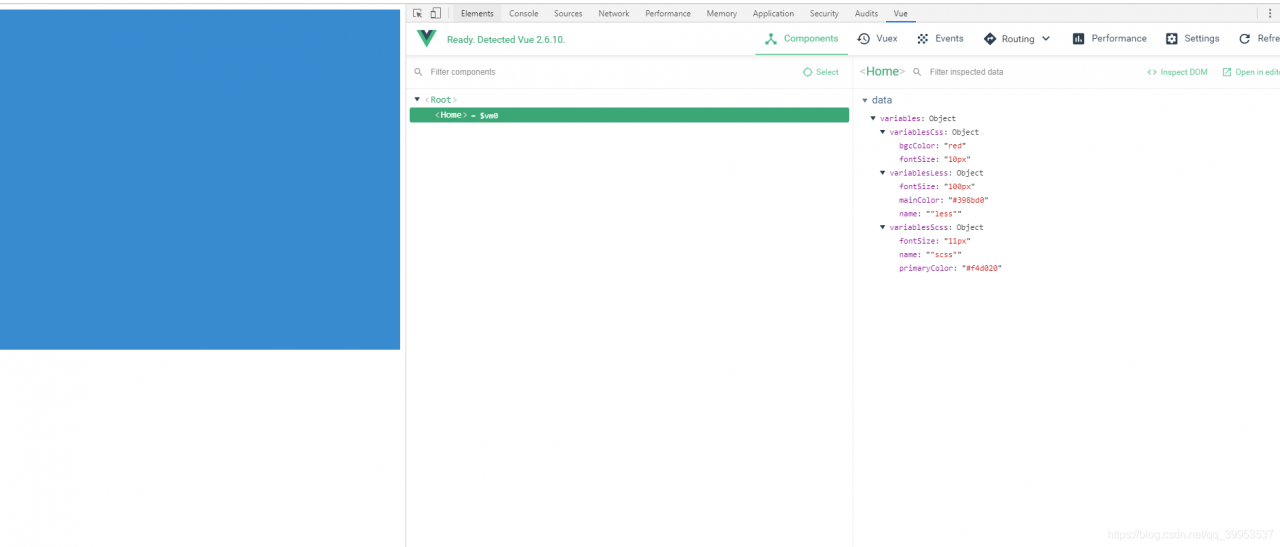This screenshot has height=547, width=1280.
Task: Collapse the Root tree node
Action: point(417,100)
